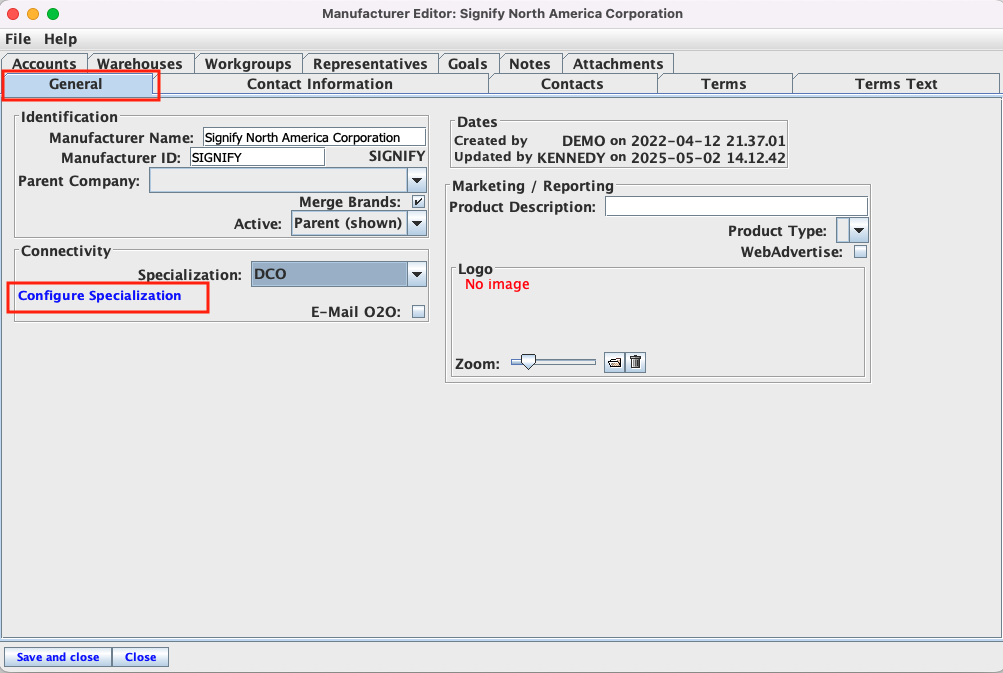Screen dimensions: 1003x673
Task: Check the WebAdvertise checkbox
Action: pyautogui.click(x=860, y=251)
